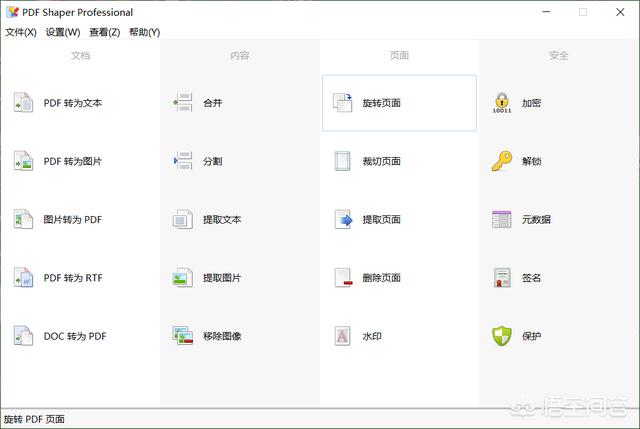Screen dimensions: 640x429
Task: Choose the 提取文本 label
Action: pos(222,220)
